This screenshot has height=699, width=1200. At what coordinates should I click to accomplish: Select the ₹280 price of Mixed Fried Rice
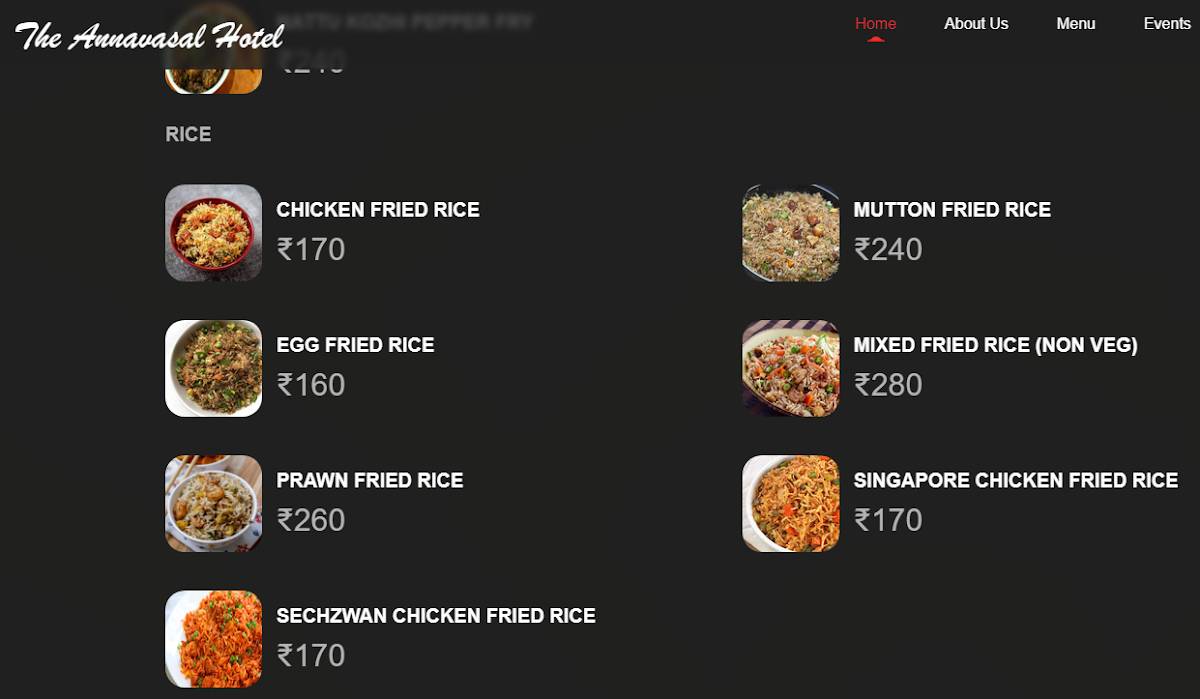click(888, 384)
